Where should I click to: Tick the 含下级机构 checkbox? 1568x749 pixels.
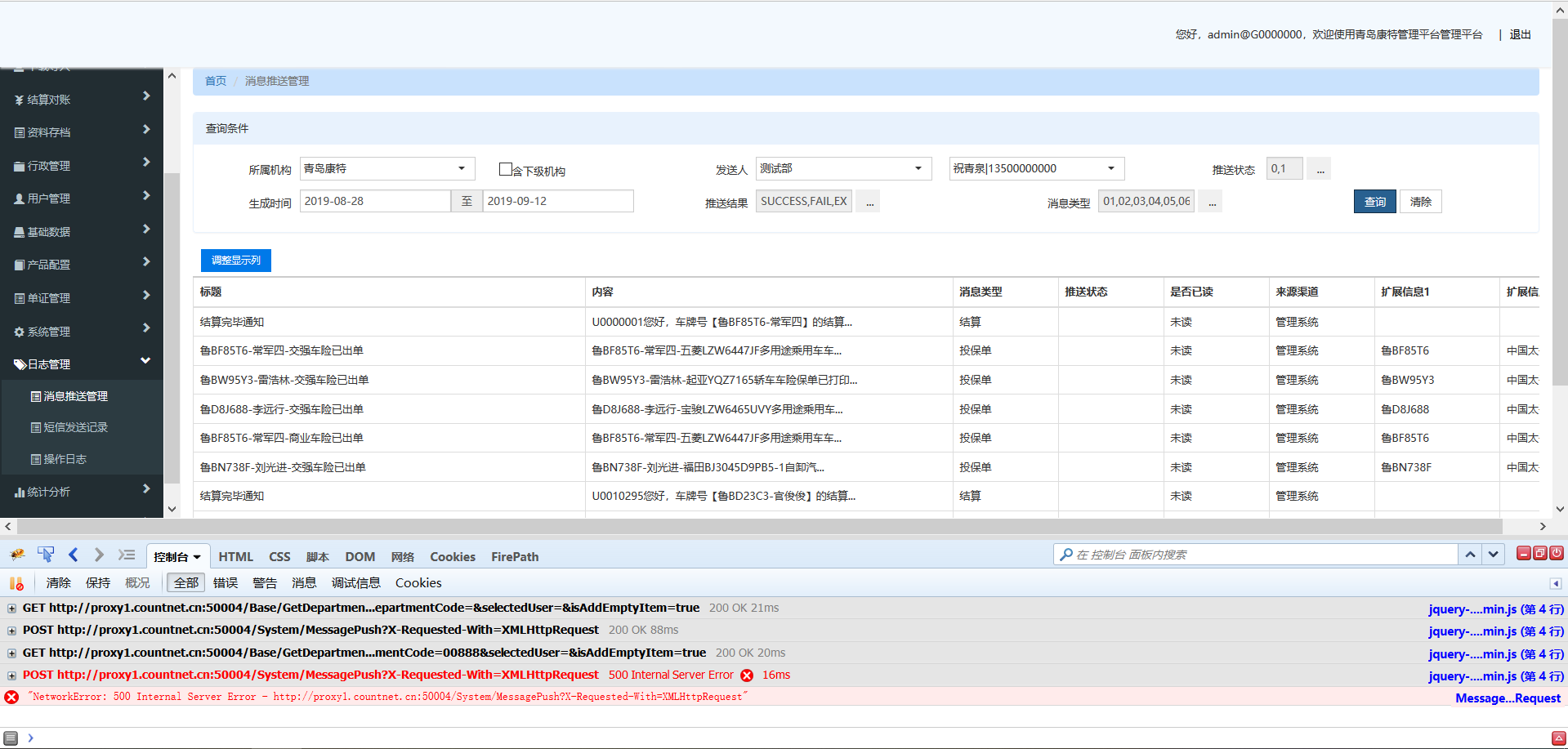coord(506,169)
